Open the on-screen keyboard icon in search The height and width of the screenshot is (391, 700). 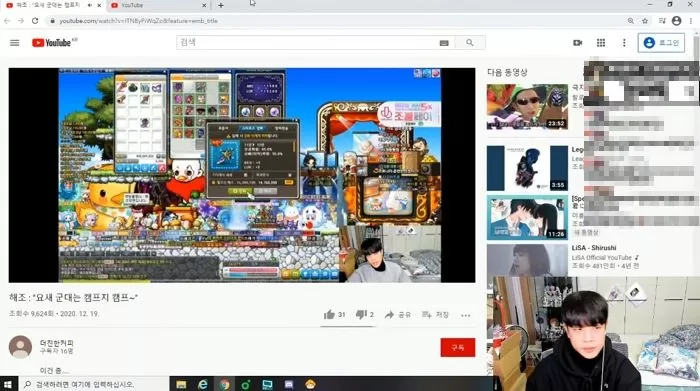coord(444,43)
